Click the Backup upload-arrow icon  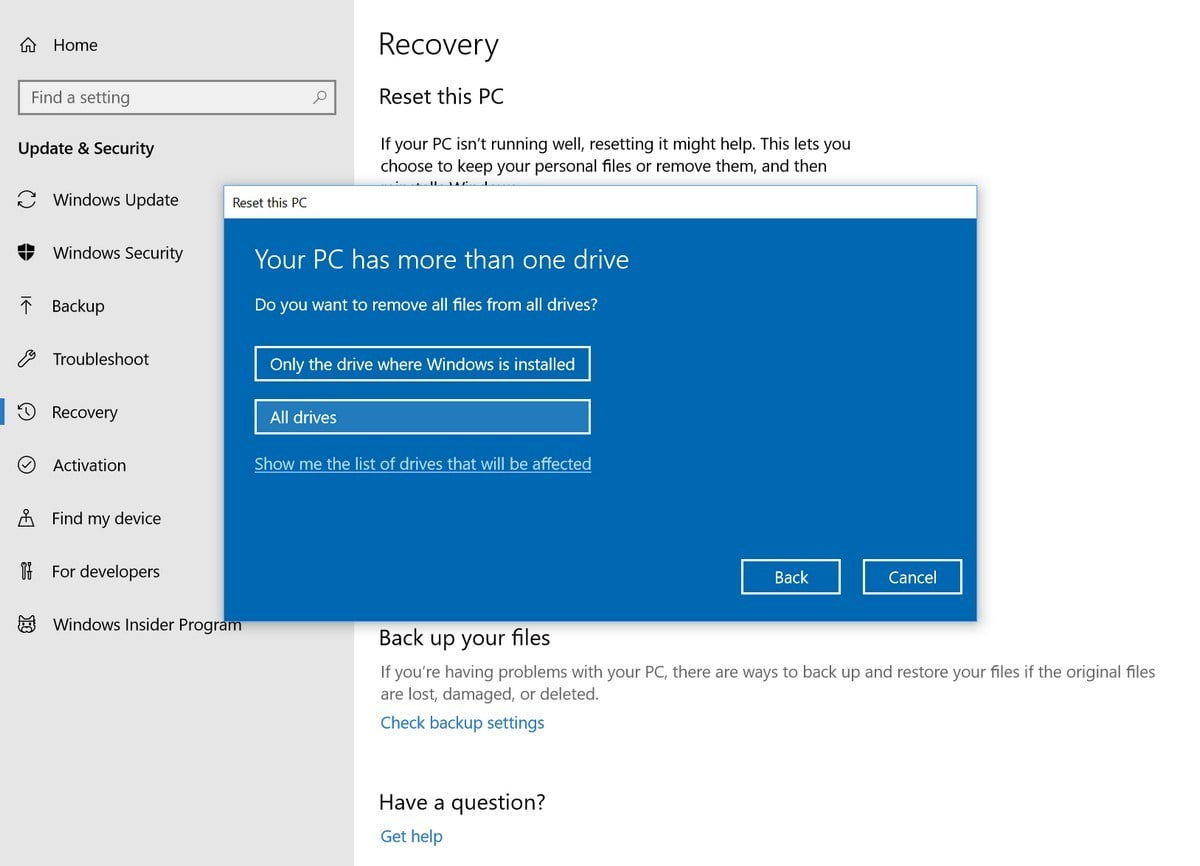tap(28, 305)
